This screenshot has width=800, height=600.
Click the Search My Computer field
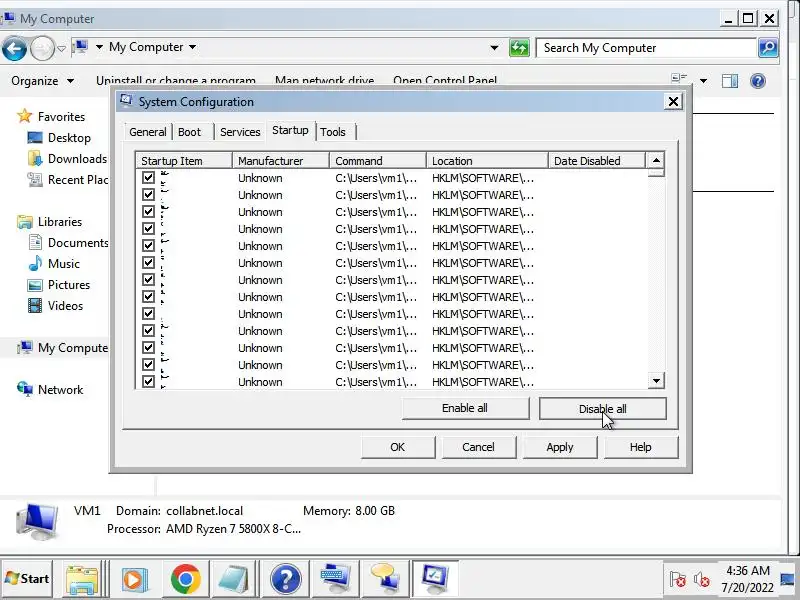[x=646, y=48]
